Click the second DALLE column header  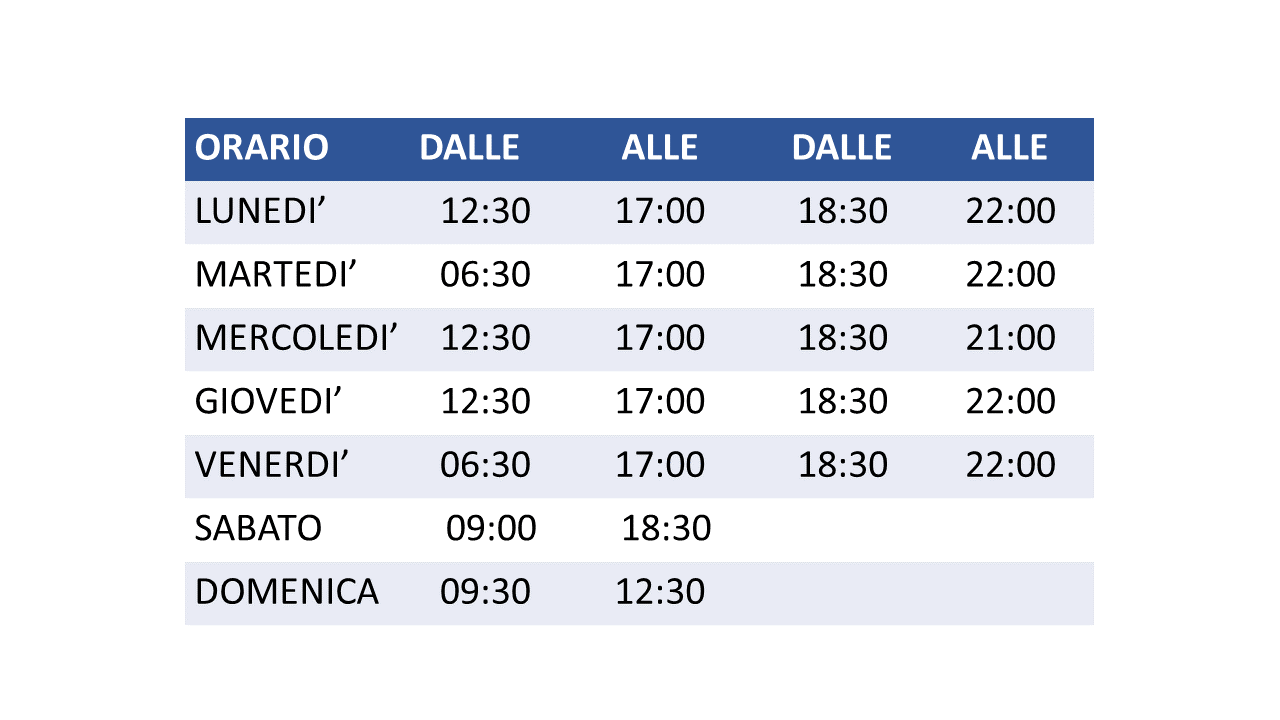(x=841, y=148)
